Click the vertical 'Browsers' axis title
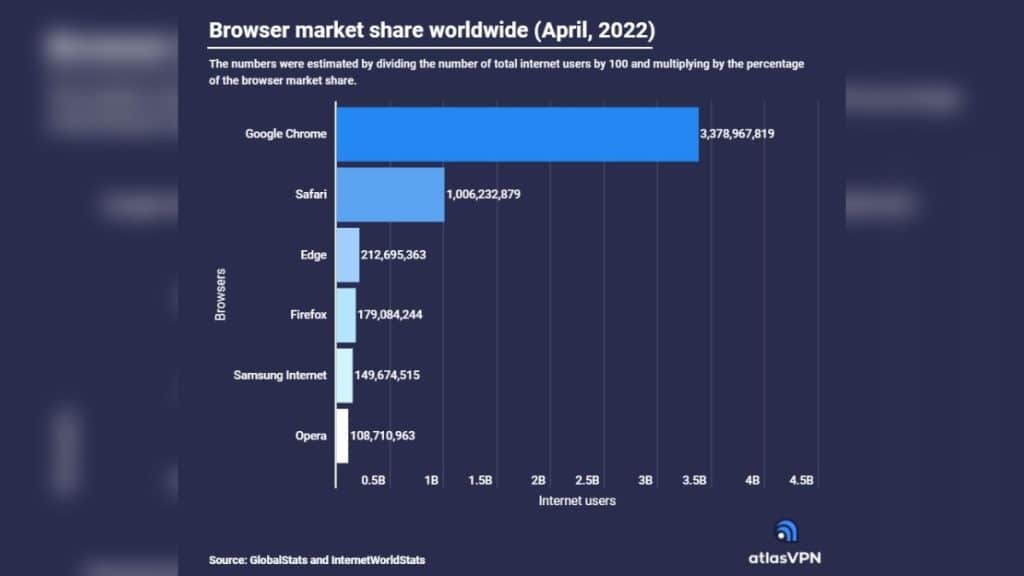Screen dimensions: 1024x576 tap(220, 295)
